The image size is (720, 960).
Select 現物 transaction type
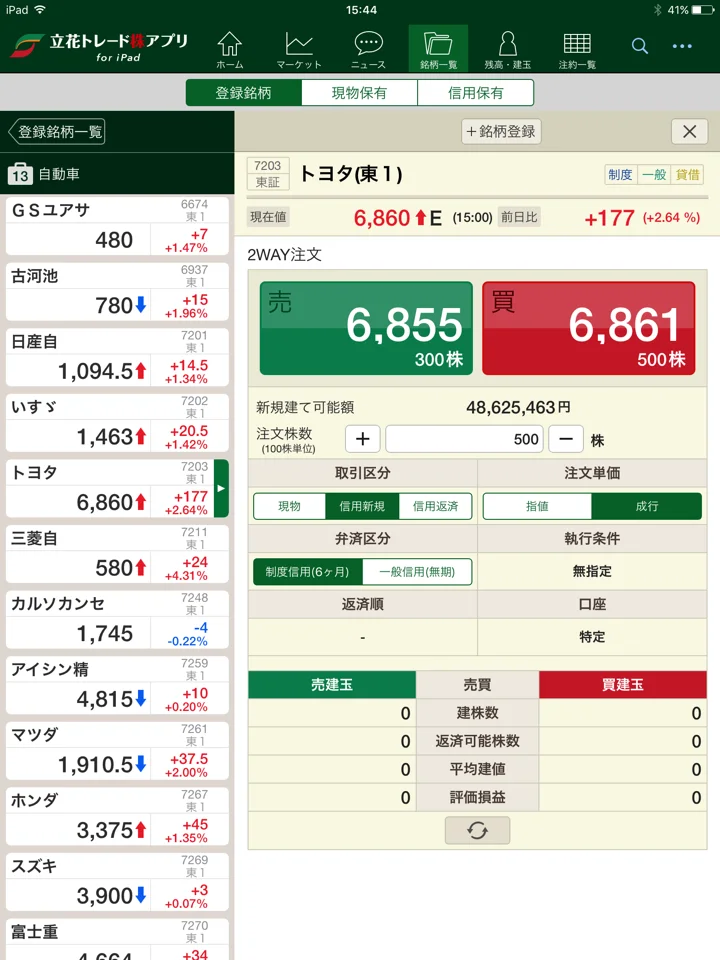(x=289, y=506)
